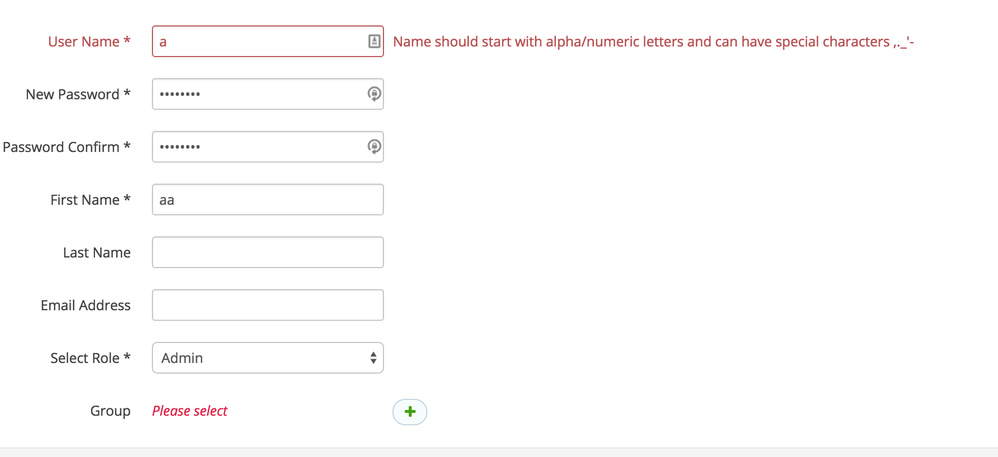Add a group with the green plus button
Image resolution: width=998 pixels, height=457 pixels.
[x=410, y=412]
